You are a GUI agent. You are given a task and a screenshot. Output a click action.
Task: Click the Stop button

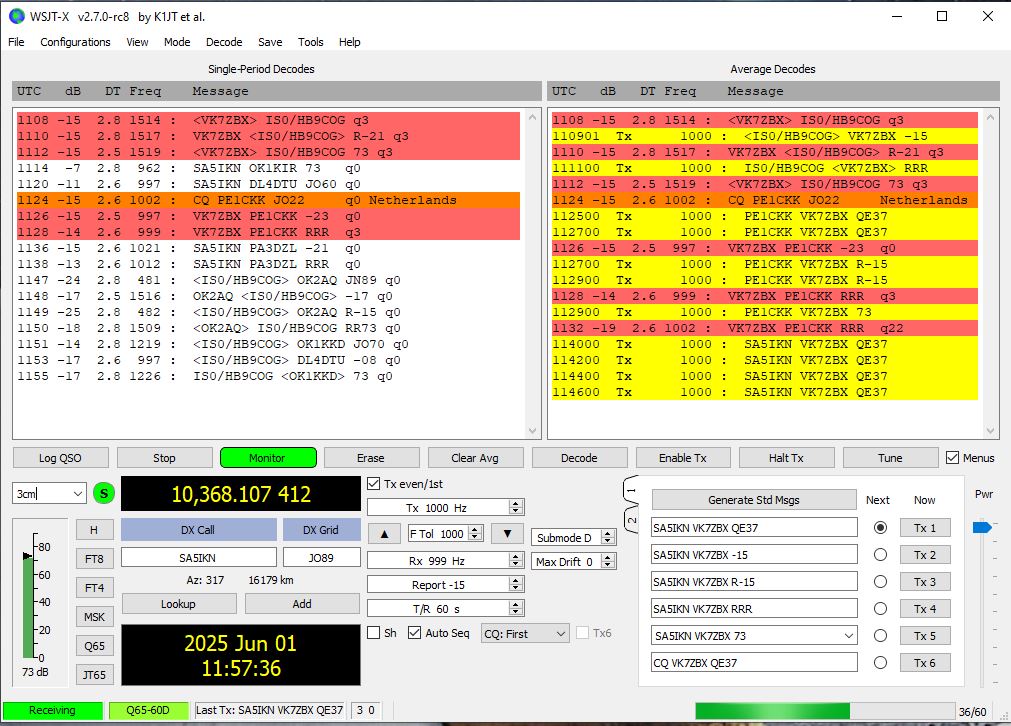coord(164,458)
